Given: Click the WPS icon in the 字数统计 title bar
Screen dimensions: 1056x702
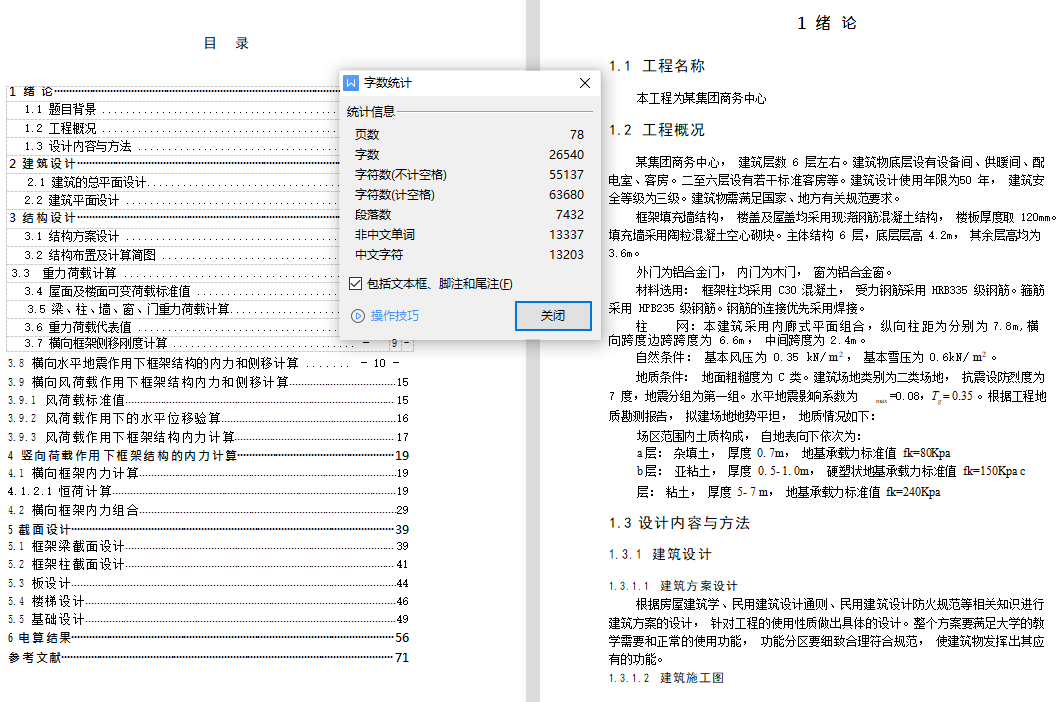Looking at the screenshot, I should click(x=352, y=83).
